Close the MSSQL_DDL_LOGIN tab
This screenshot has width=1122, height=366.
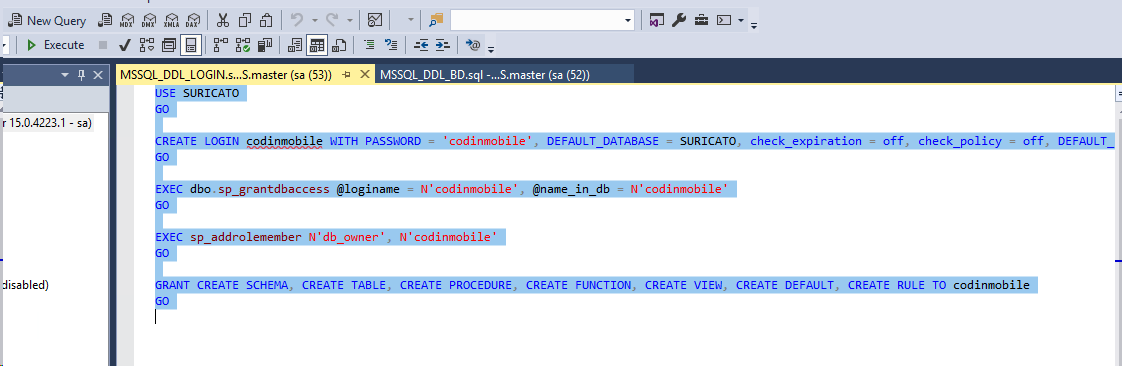pyautogui.click(x=364, y=74)
